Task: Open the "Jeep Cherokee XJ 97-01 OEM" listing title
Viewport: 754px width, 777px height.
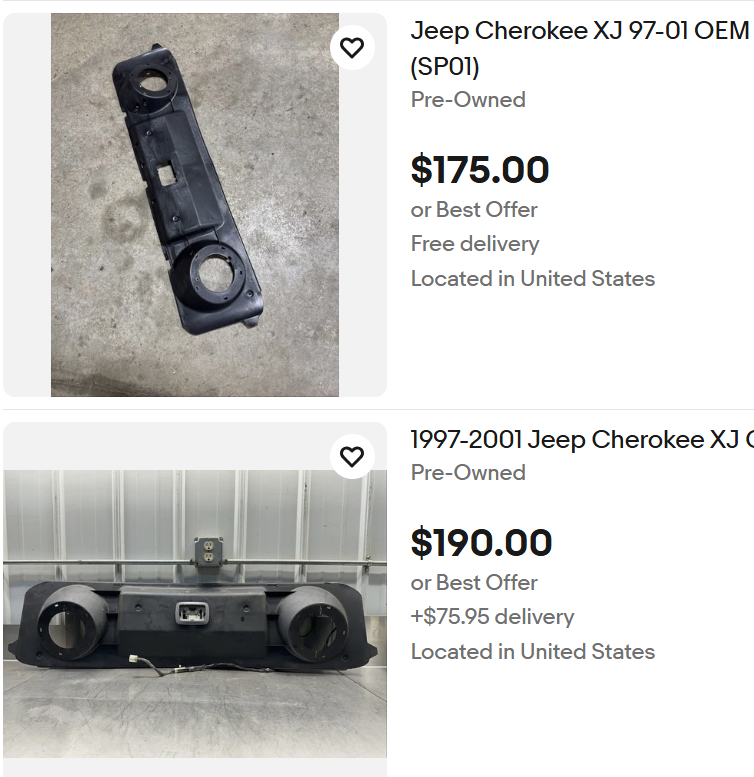Action: (x=580, y=30)
